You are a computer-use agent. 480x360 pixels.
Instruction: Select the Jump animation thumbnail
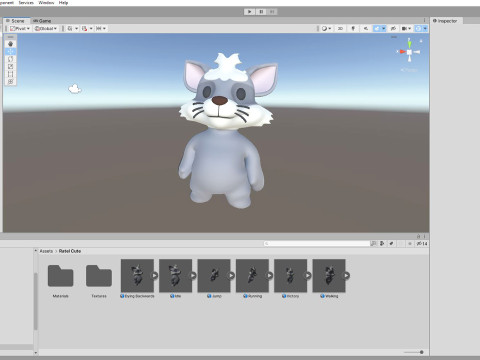214,276
